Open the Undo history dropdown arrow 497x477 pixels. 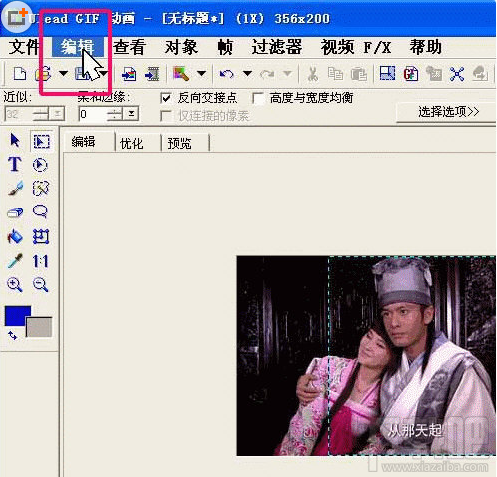(x=247, y=73)
